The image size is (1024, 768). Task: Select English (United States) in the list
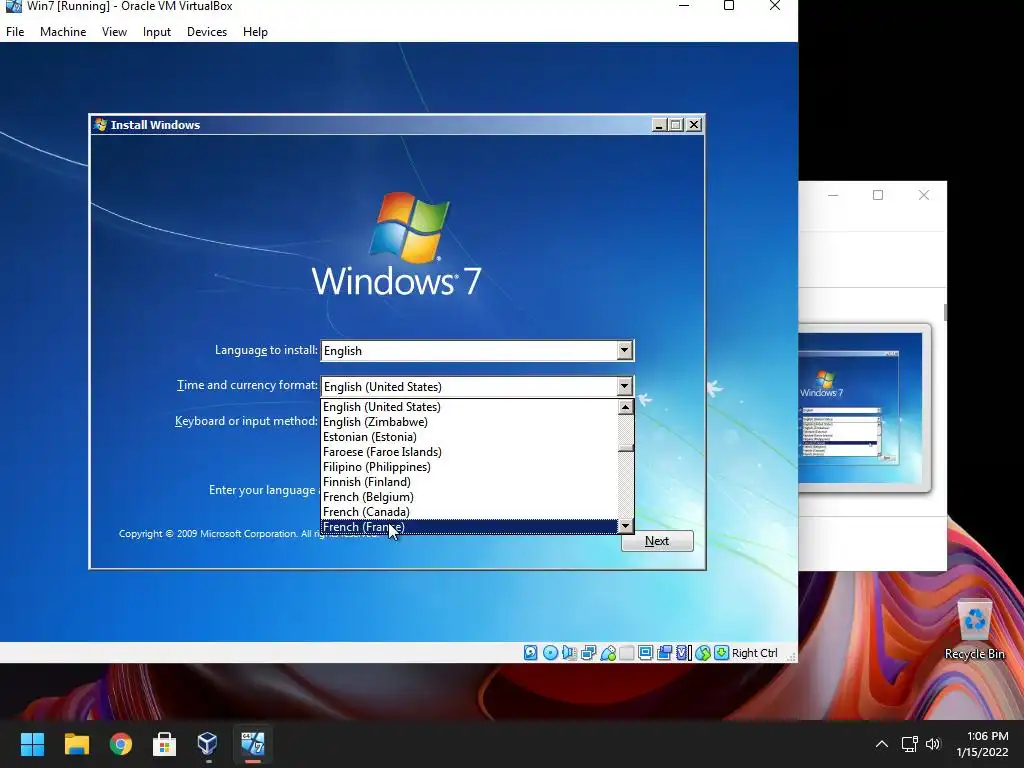469,407
